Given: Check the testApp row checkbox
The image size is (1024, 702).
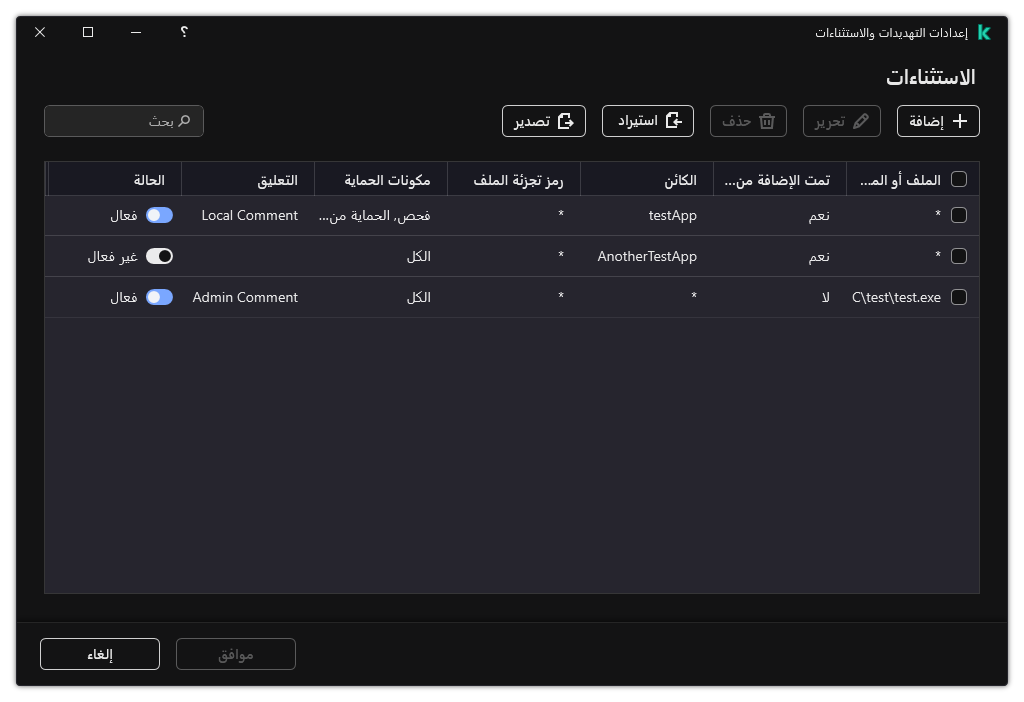Looking at the screenshot, I should click(x=959, y=215).
